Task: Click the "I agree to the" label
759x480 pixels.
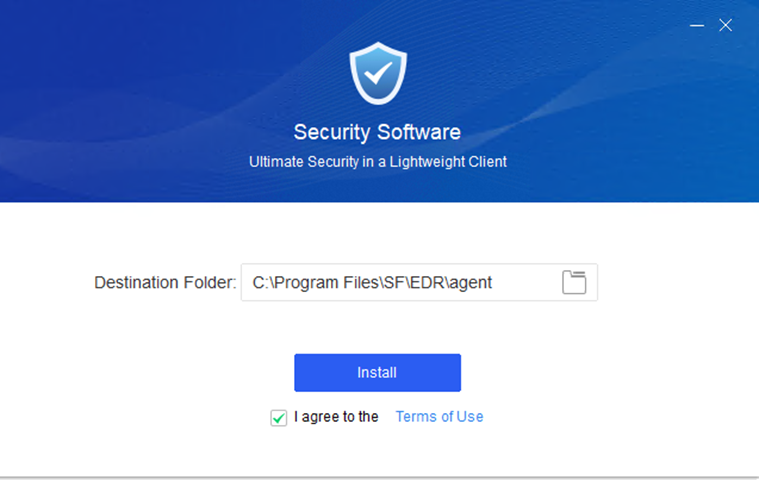Action: point(336,417)
